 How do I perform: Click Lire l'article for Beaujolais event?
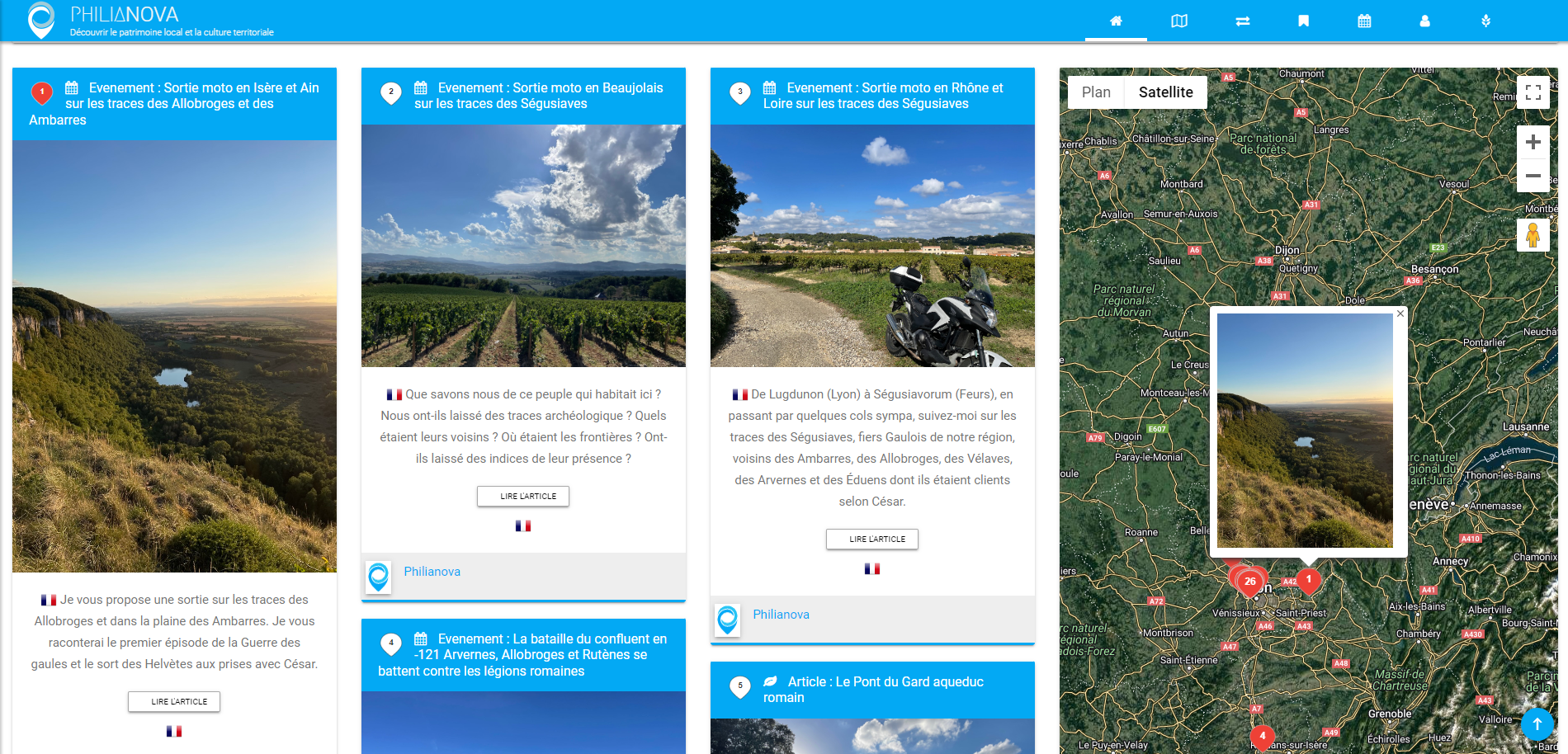[x=523, y=497]
